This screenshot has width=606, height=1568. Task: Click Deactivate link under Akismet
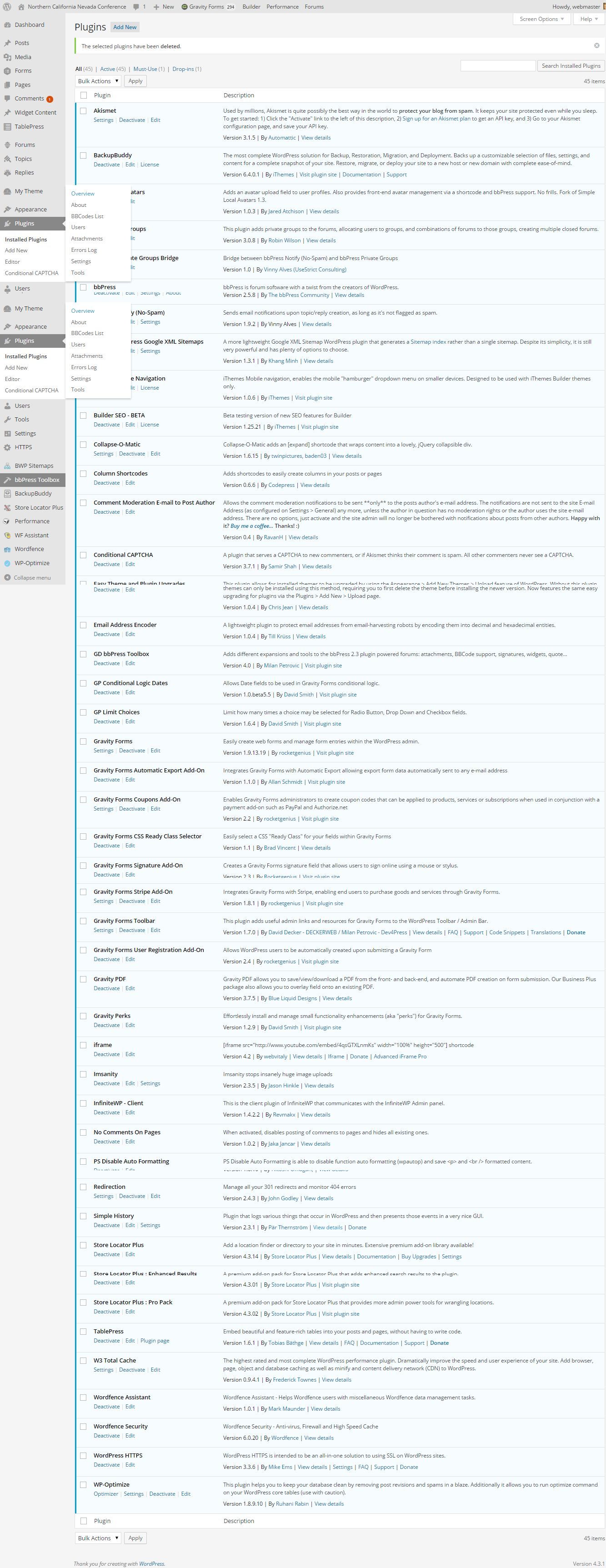(x=132, y=120)
